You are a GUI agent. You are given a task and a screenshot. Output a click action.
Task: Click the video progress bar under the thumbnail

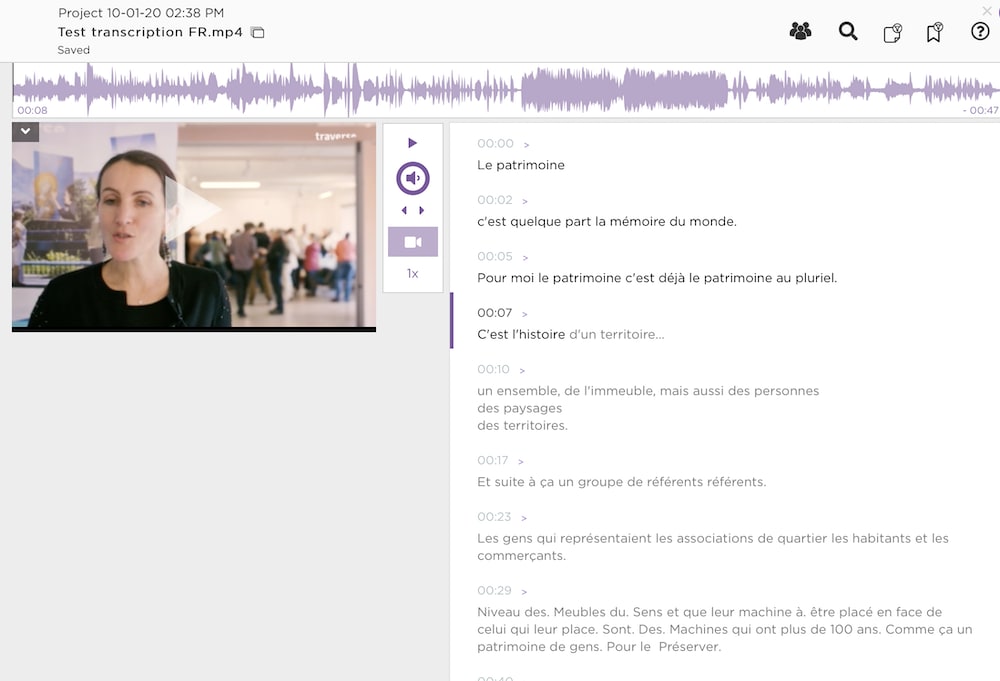point(194,329)
